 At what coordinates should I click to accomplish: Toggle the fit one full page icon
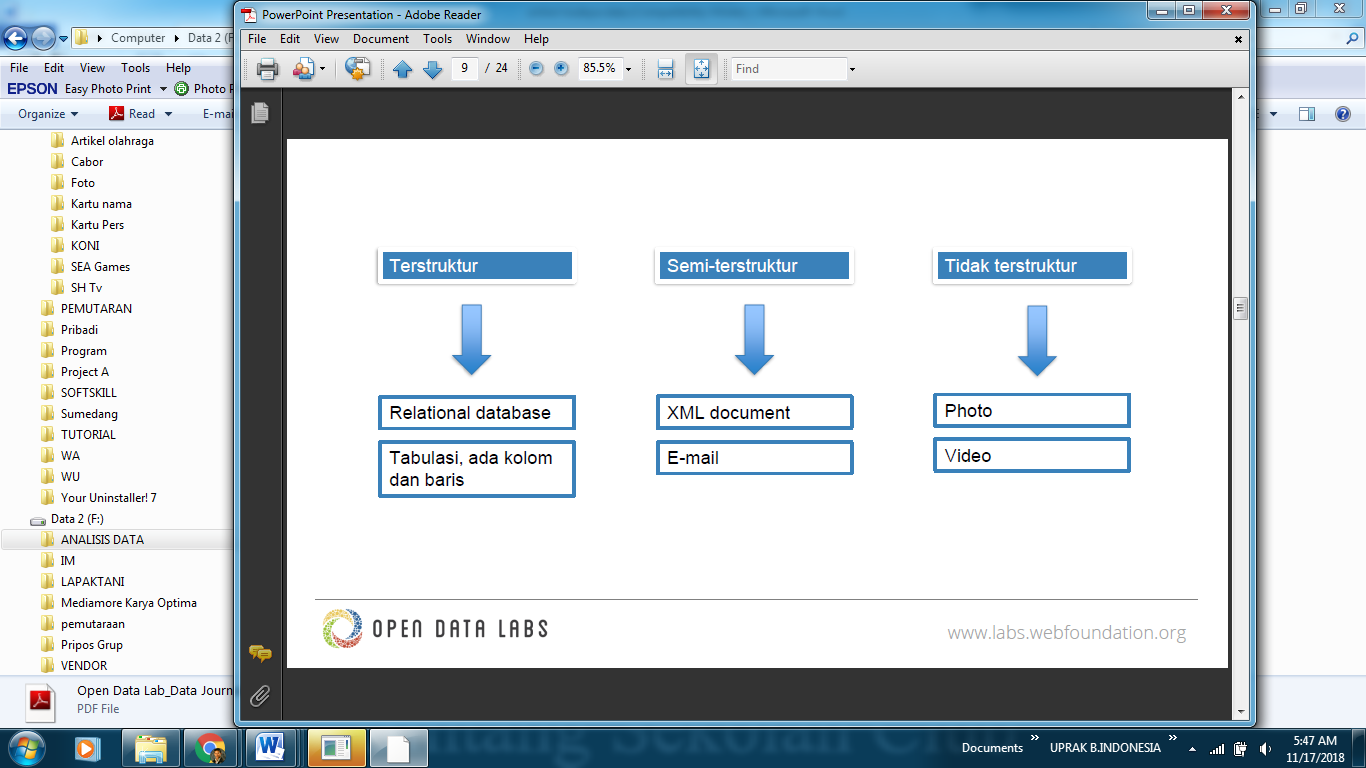tap(701, 69)
